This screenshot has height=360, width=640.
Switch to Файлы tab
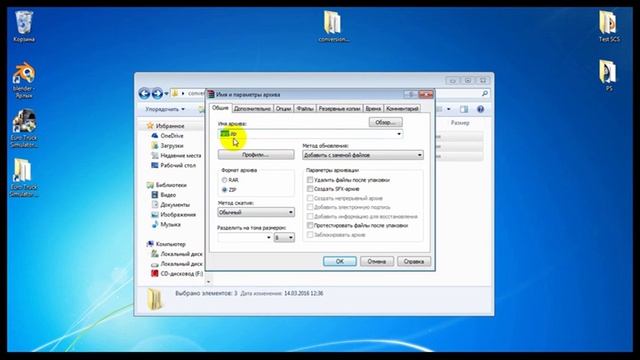(305, 109)
